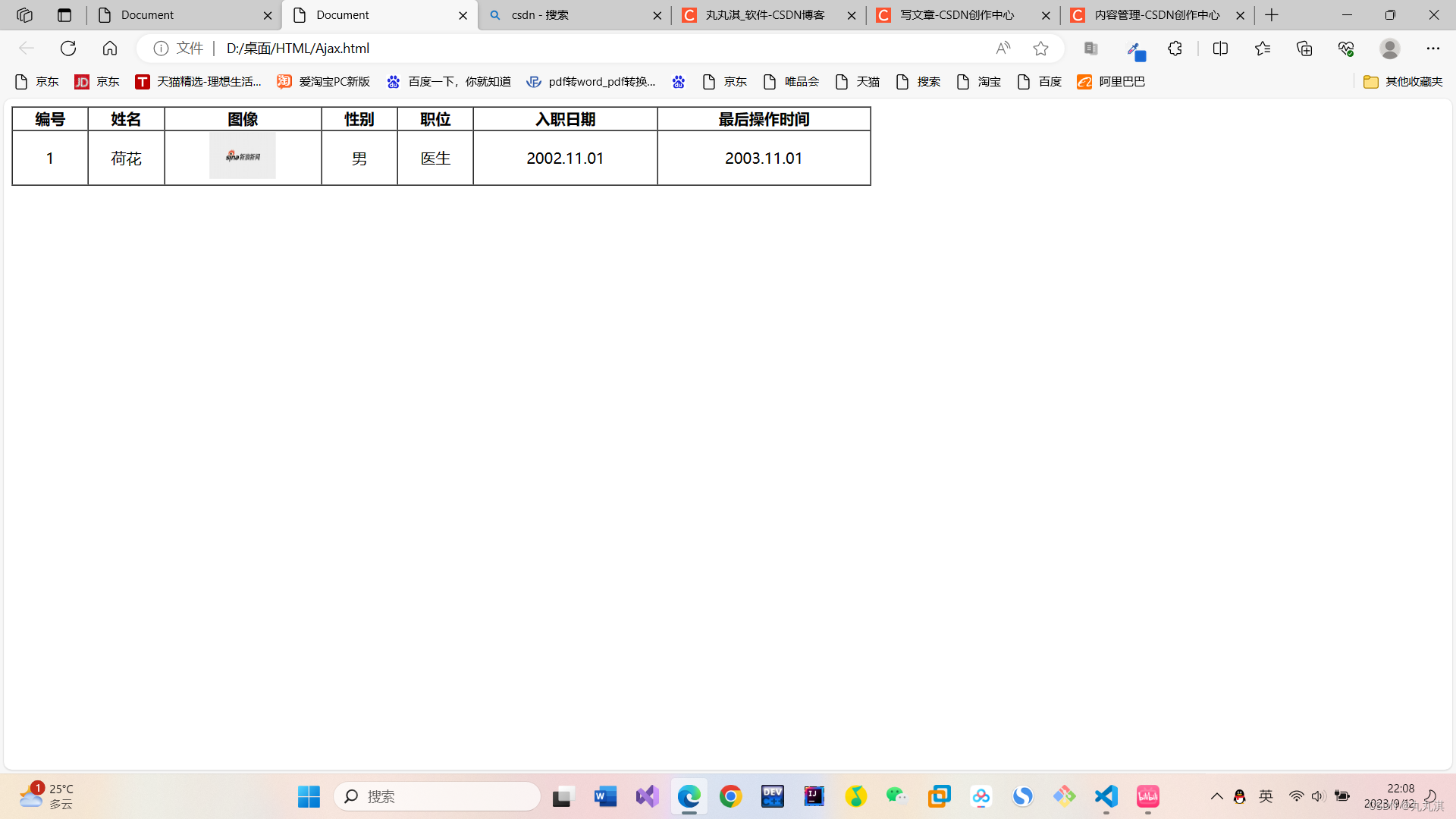1456x819 pixels.
Task: Expand the system tray hidden icons
Action: click(x=1216, y=796)
